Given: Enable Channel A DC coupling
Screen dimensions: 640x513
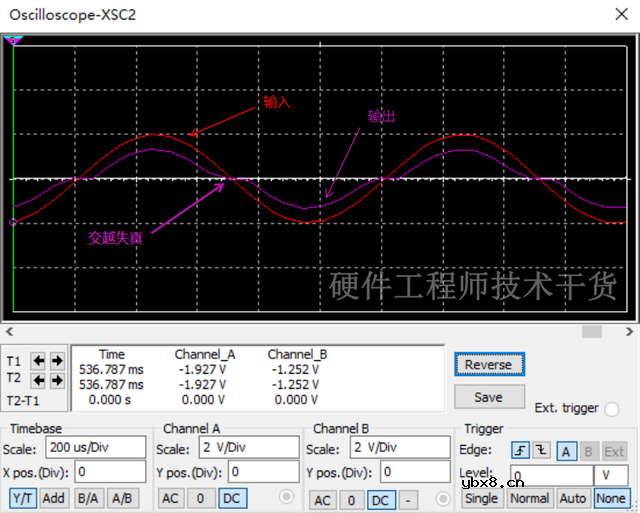Looking at the screenshot, I should [x=232, y=498].
